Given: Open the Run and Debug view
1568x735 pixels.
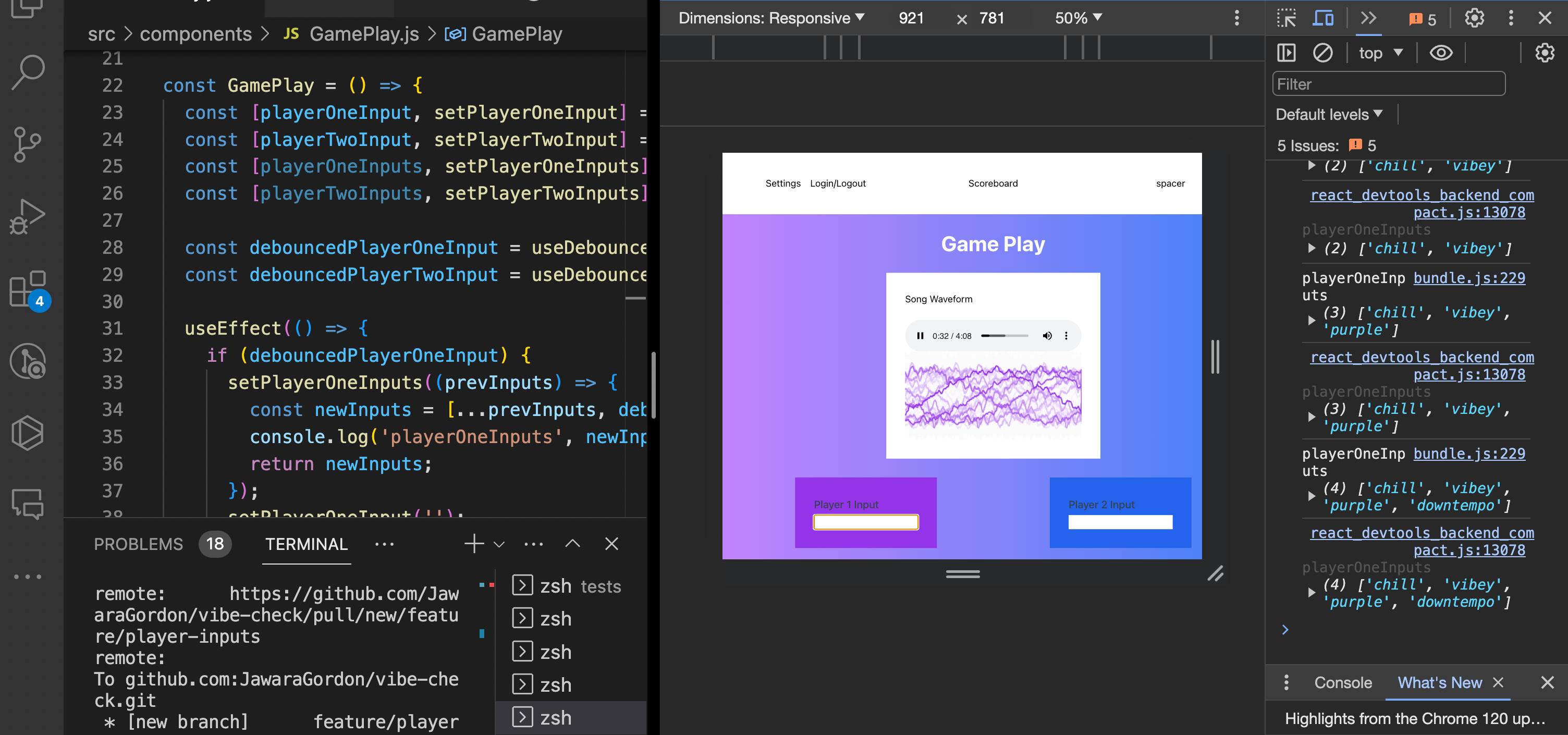Looking at the screenshot, I should [x=28, y=216].
